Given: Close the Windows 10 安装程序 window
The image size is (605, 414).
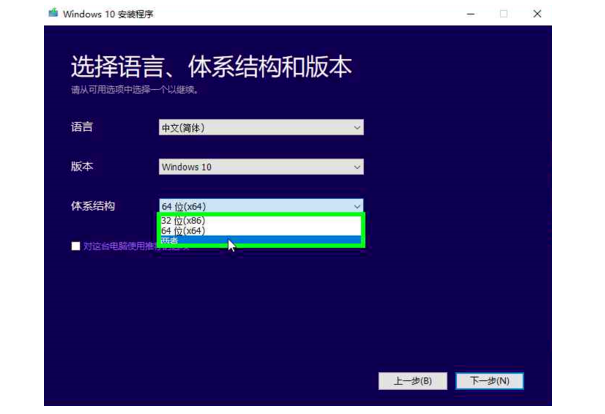Looking at the screenshot, I should point(537,14).
